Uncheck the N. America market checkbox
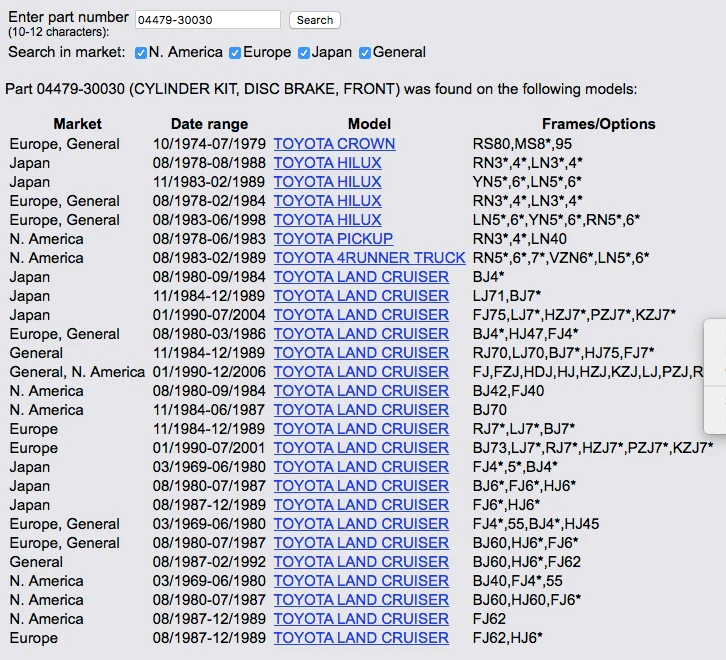726x660 pixels. pos(141,53)
